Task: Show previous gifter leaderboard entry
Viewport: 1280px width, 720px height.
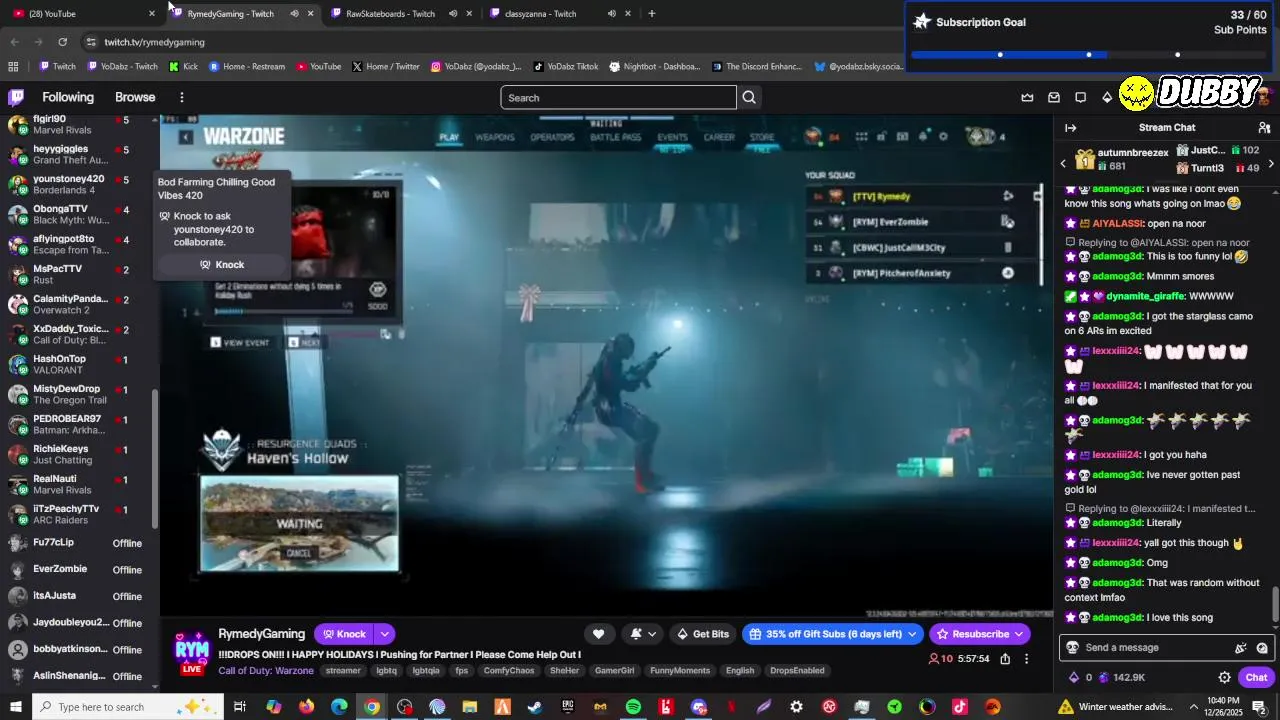Action: 1063,163
